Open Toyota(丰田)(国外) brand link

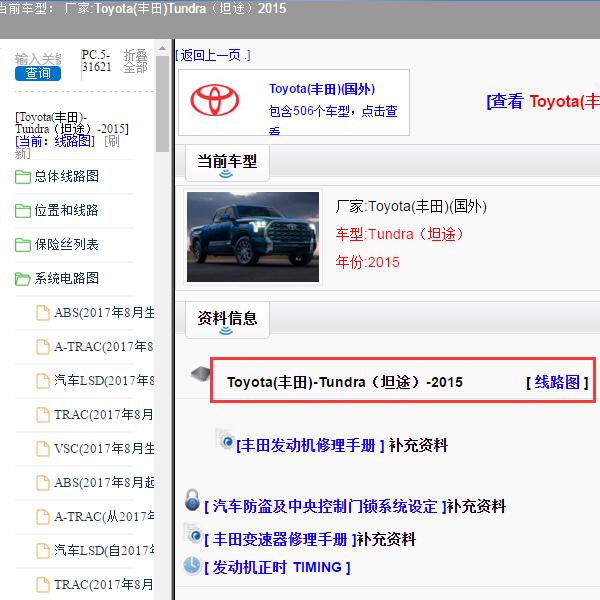(x=322, y=89)
